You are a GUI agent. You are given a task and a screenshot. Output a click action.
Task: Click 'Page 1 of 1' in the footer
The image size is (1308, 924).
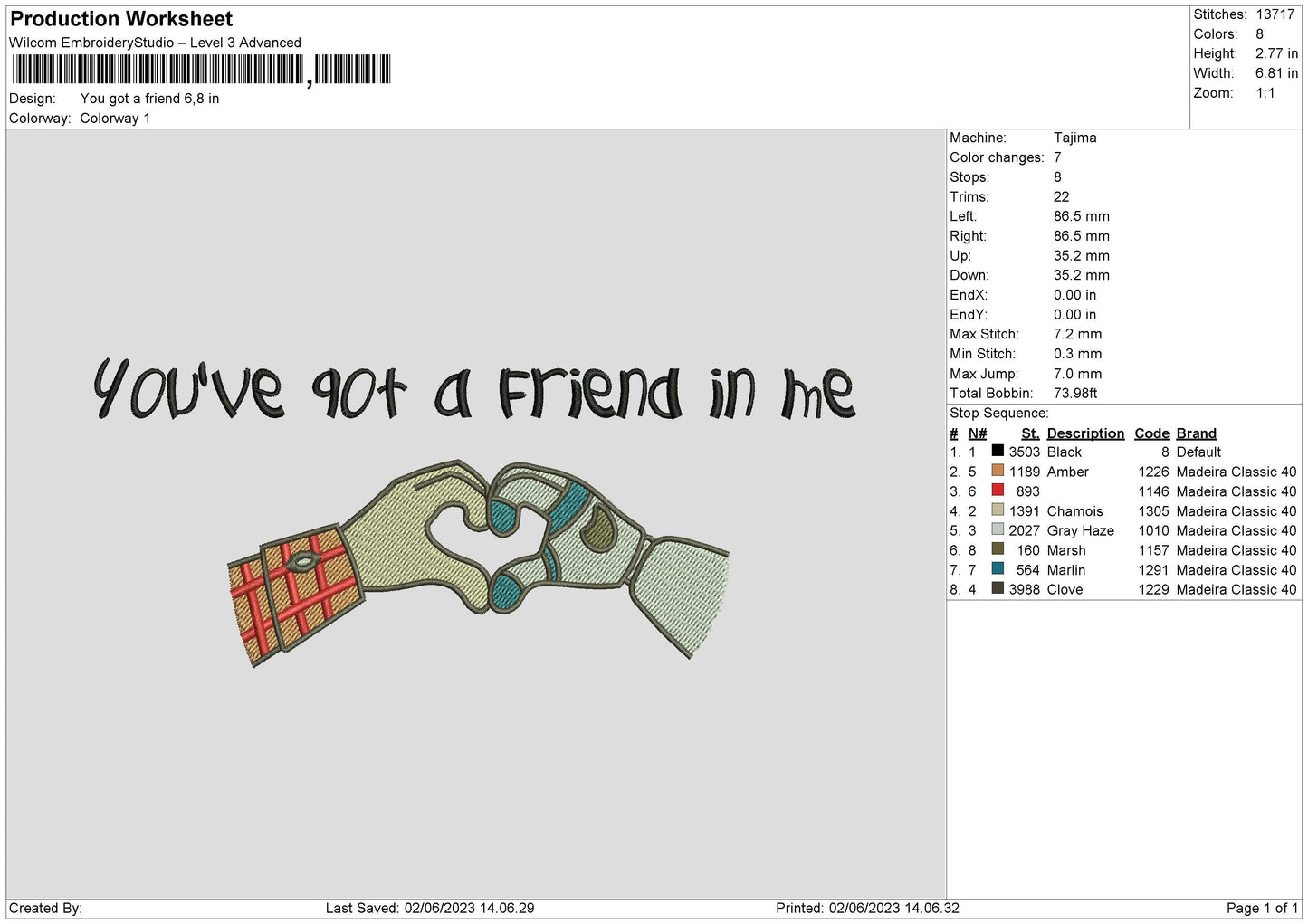coord(1262,908)
